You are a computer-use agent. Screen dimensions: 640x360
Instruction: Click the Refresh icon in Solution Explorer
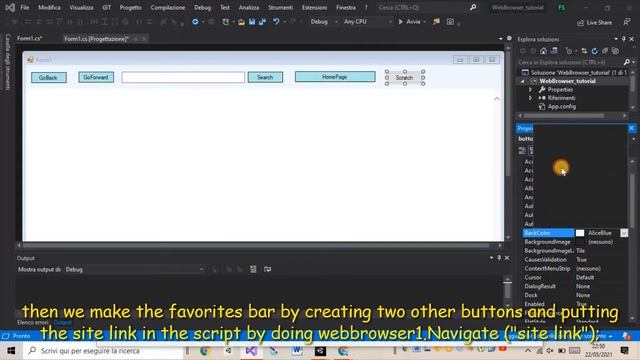(x=594, y=51)
